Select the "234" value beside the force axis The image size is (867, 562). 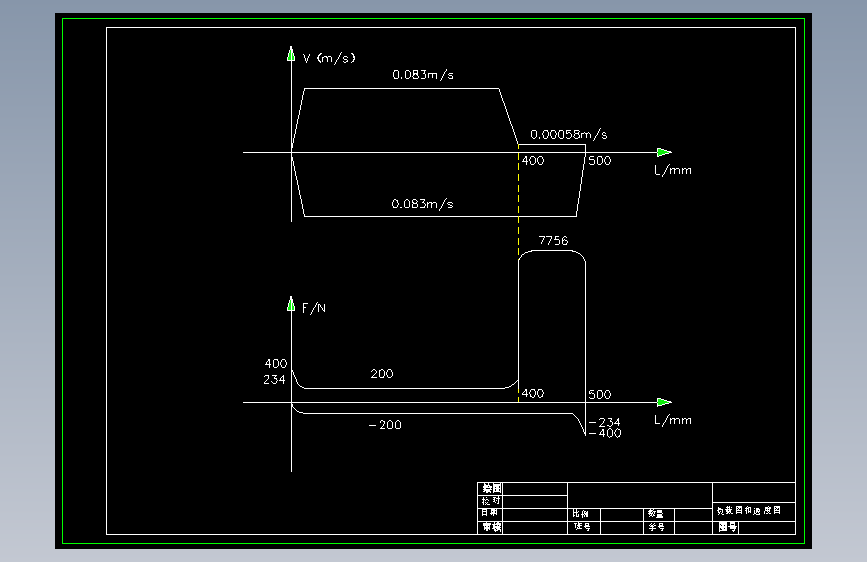(274, 379)
